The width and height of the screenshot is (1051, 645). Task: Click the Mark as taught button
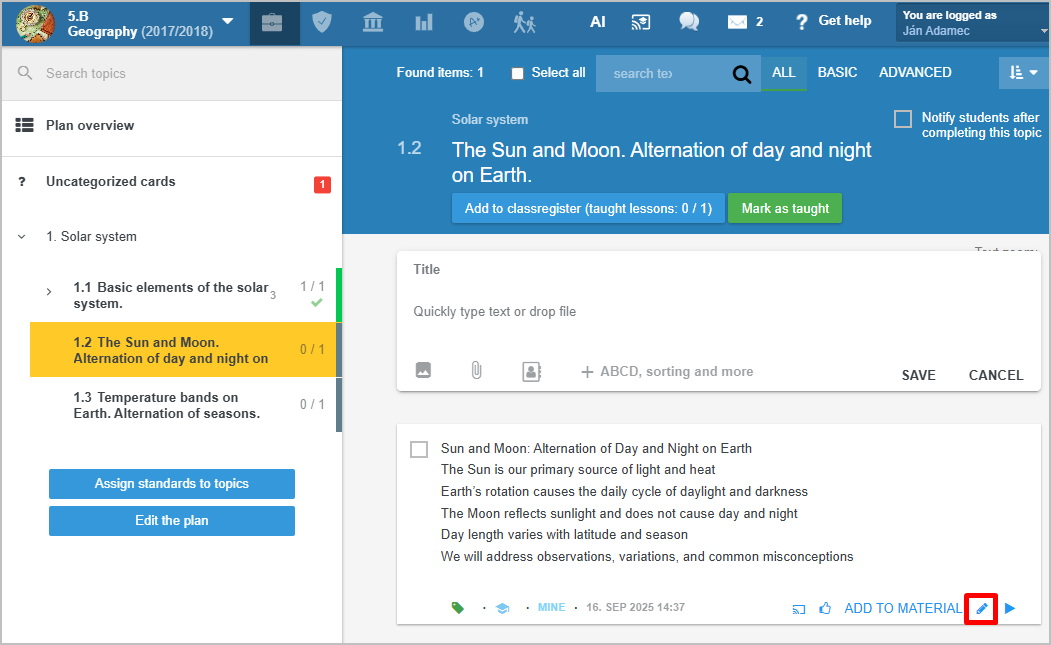click(x=785, y=209)
